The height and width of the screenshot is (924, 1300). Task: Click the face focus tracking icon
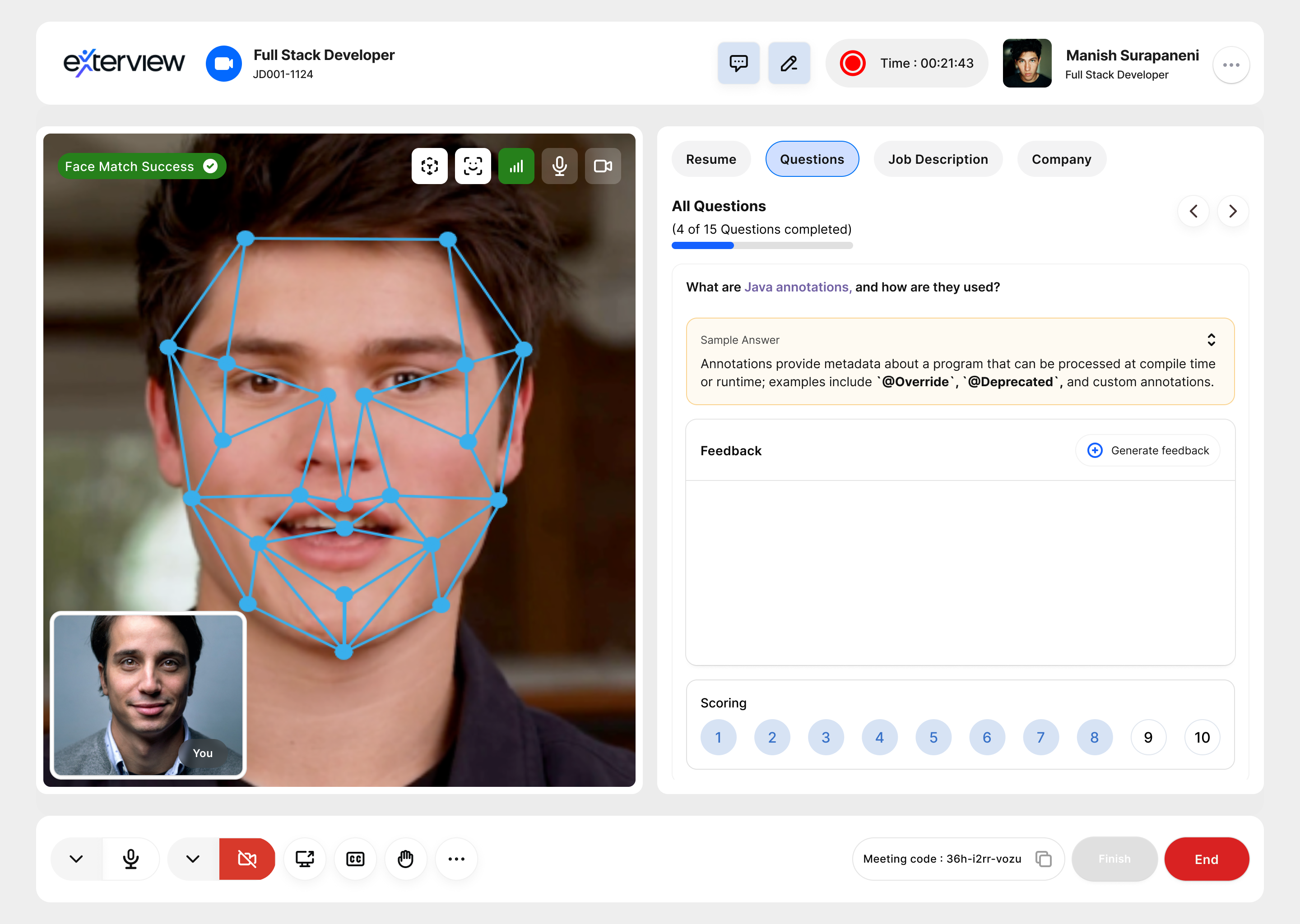(x=429, y=166)
